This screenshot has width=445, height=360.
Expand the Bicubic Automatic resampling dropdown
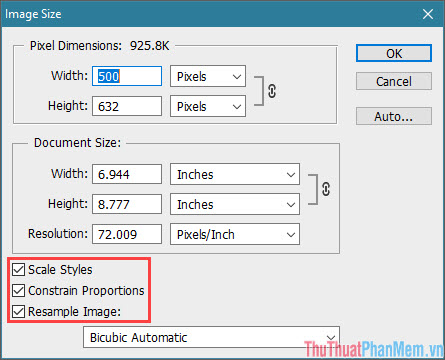click(x=211, y=337)
